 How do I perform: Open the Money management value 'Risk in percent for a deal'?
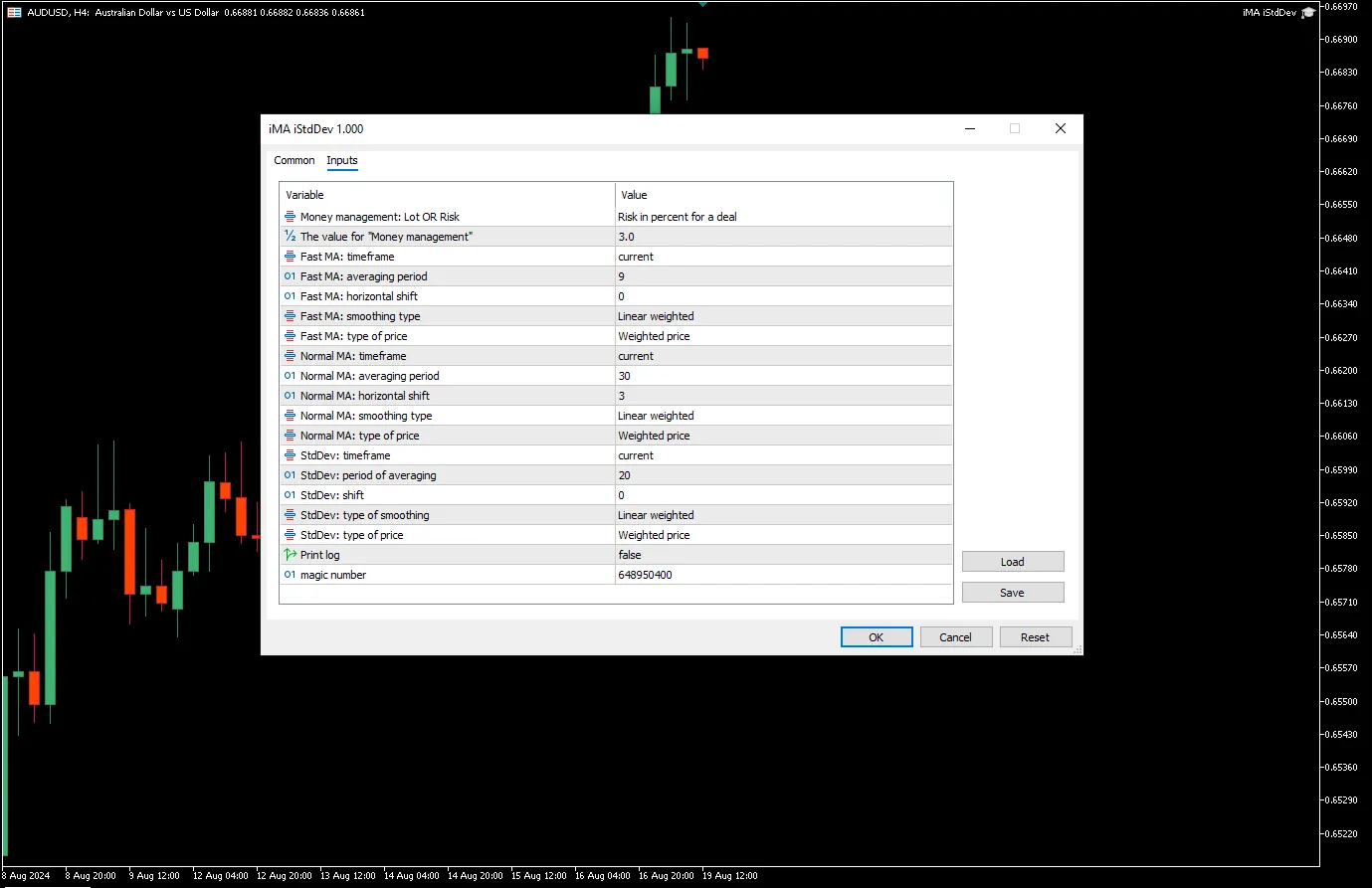tap(784, 217)
